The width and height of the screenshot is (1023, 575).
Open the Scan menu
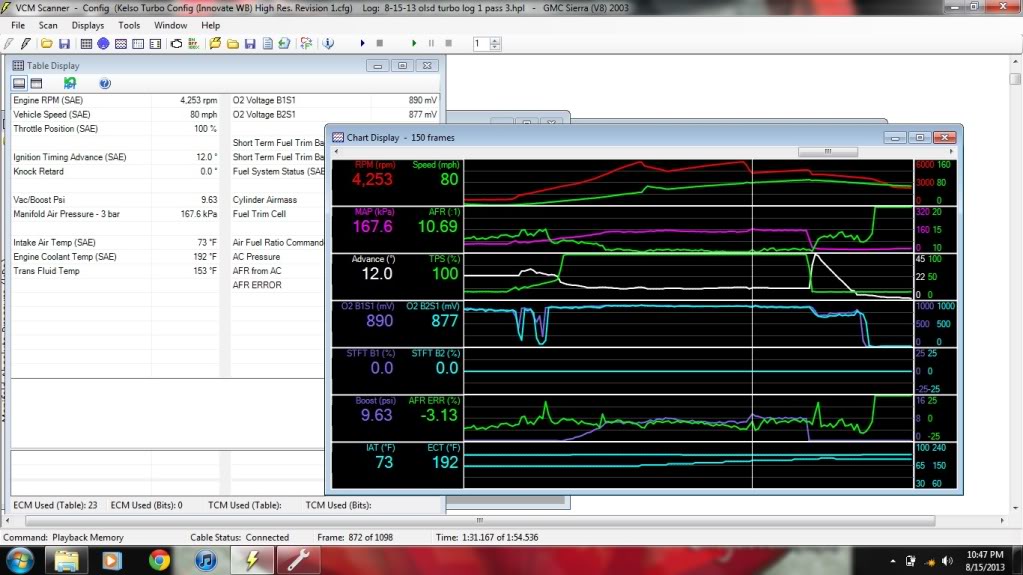[48, 25]
